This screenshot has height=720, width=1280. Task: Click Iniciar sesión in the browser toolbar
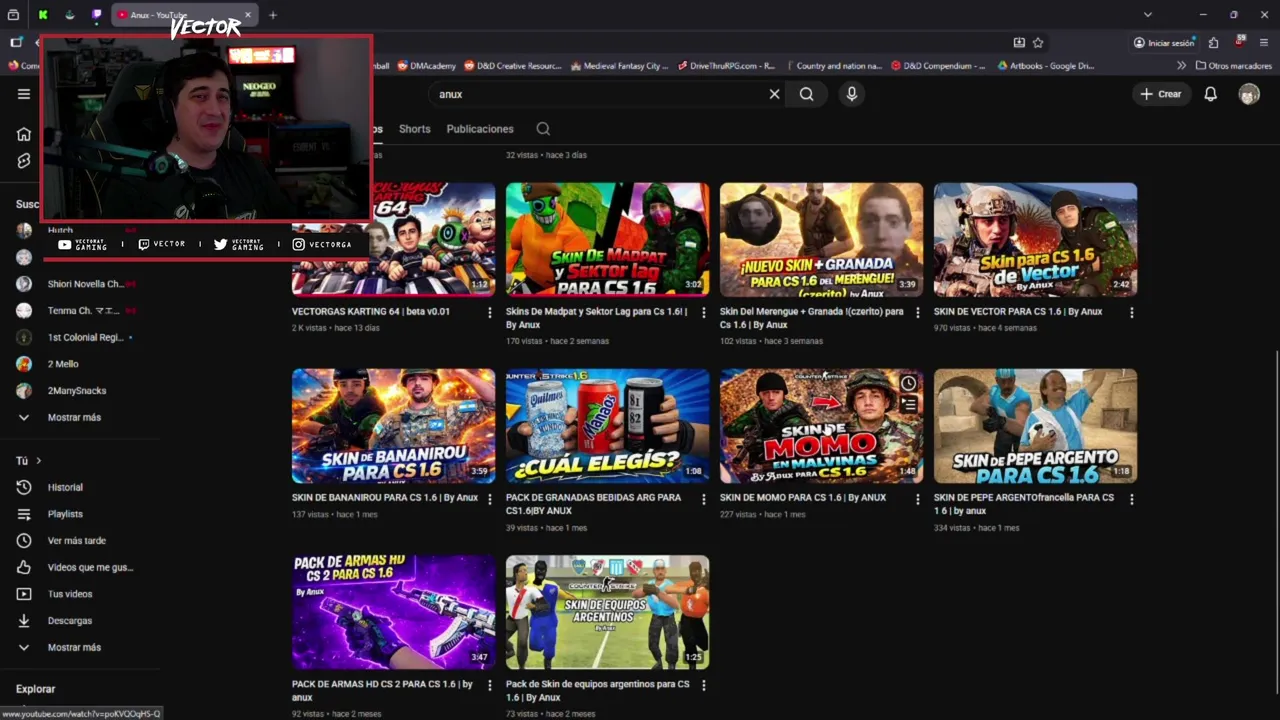pos(1164,43)
